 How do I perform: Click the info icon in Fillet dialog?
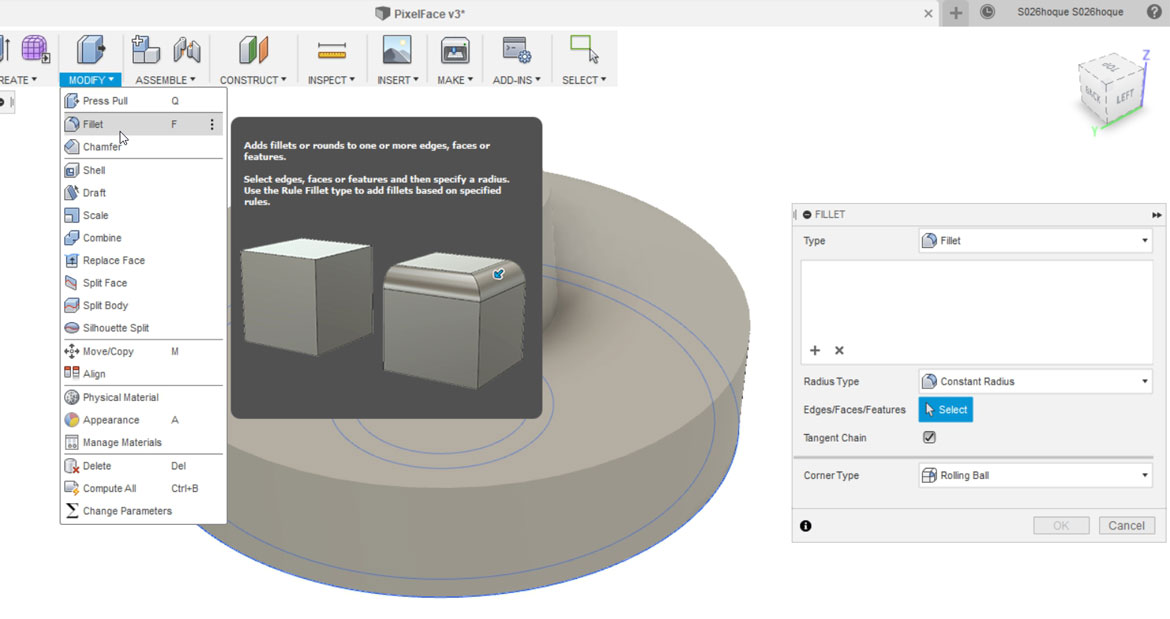(805, 526)
